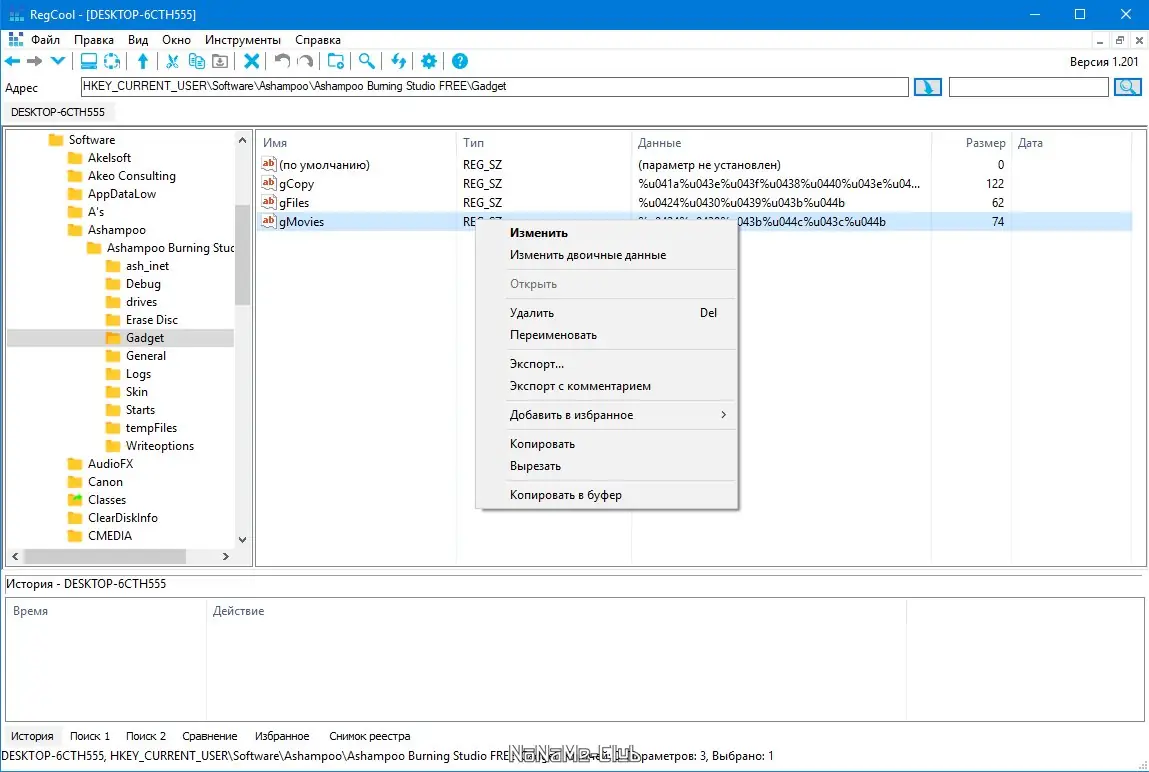Switch to the Снимок реестра tab
1149x772 pixels.
pos(369,736)
